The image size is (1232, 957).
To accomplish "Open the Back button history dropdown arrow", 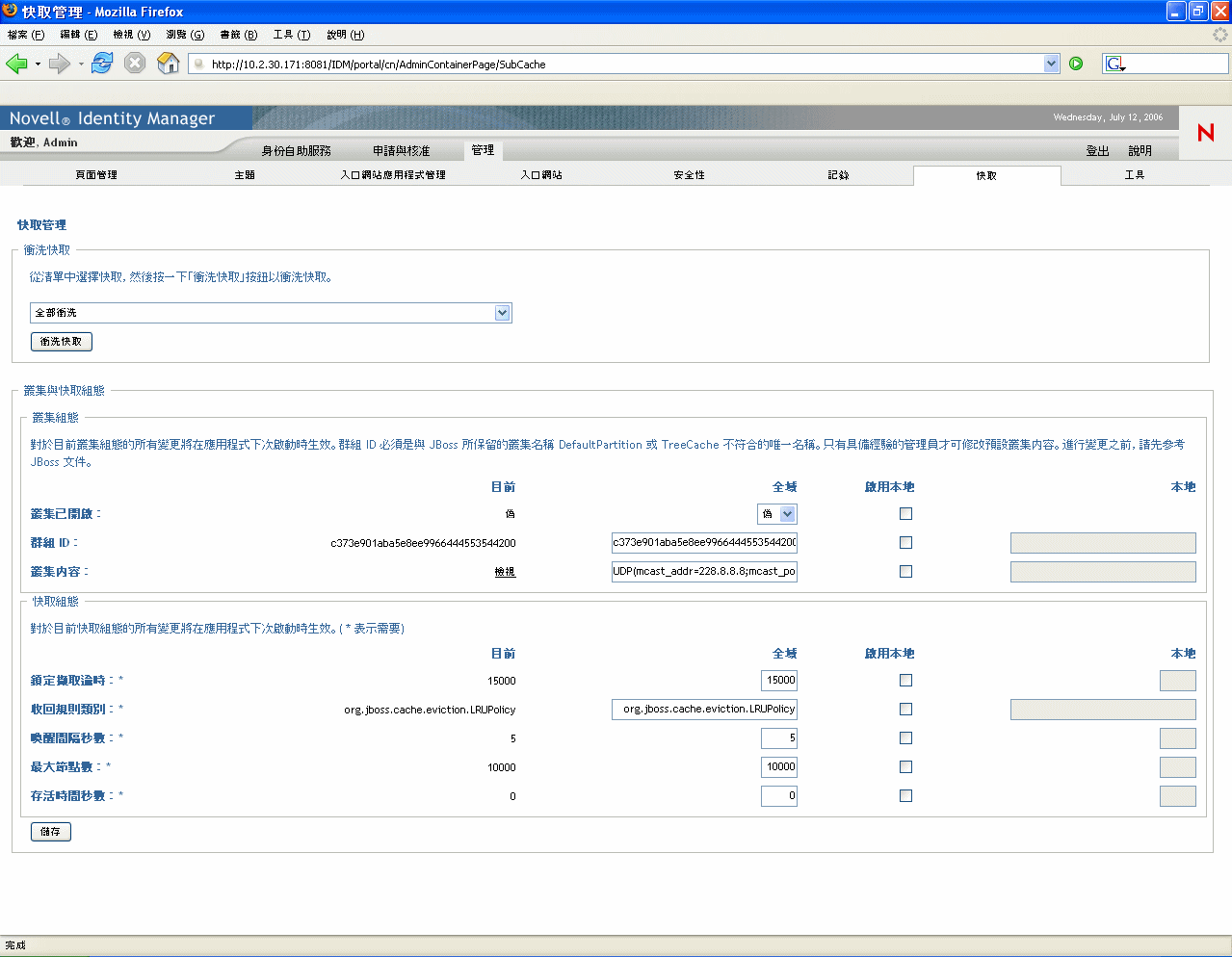I will [x=38, y=65].
